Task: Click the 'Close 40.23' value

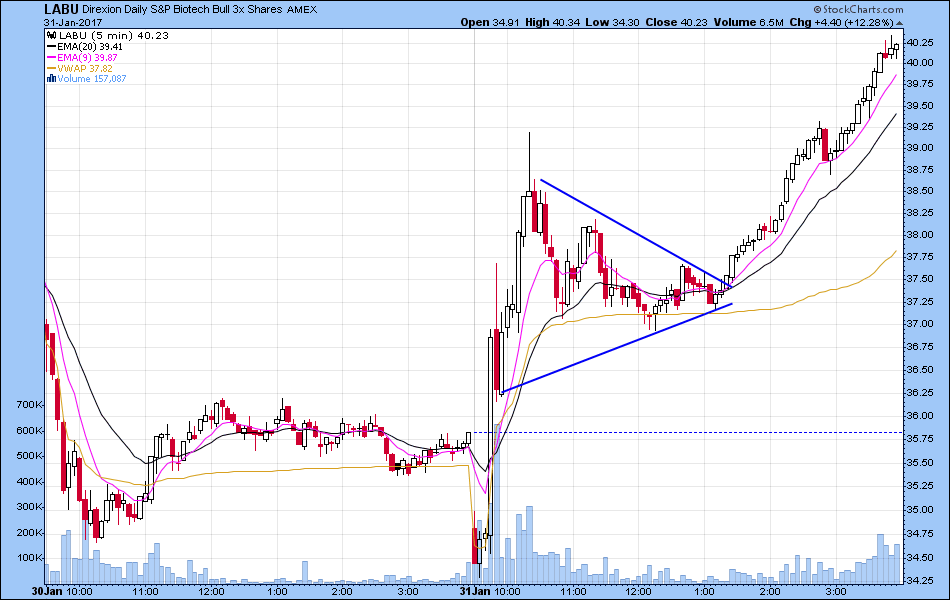Action: tap(676, 22)
